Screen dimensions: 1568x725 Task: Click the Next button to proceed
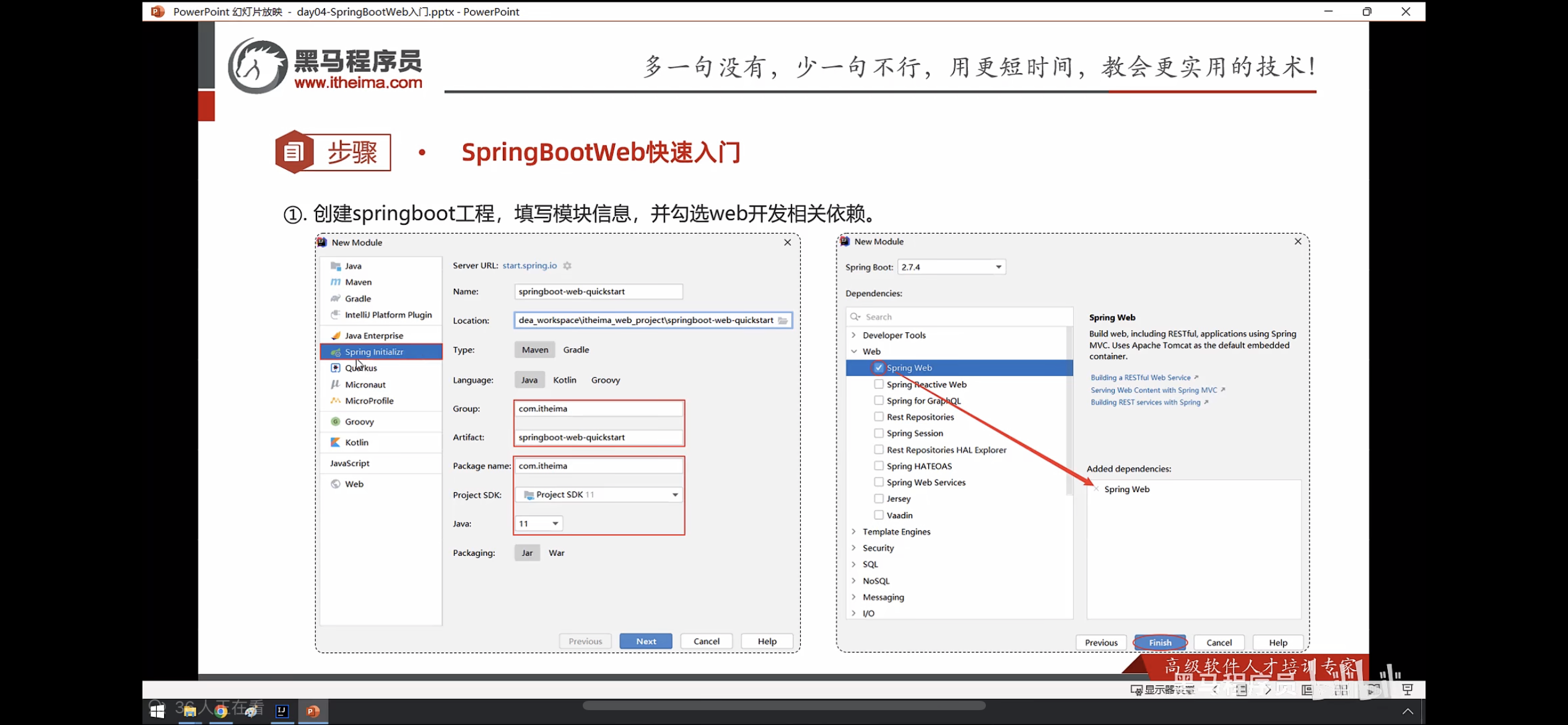pyautogui.click(x=644, y=641)
